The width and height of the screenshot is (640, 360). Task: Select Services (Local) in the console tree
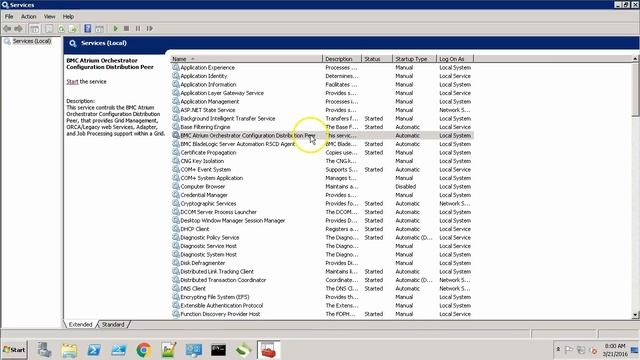(x=32, y=41)
